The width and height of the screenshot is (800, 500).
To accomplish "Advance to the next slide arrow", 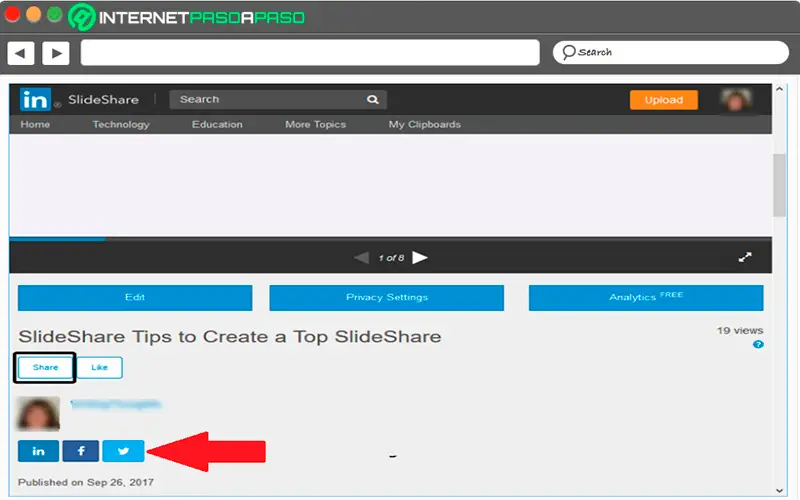I will (x=420, y=258).
